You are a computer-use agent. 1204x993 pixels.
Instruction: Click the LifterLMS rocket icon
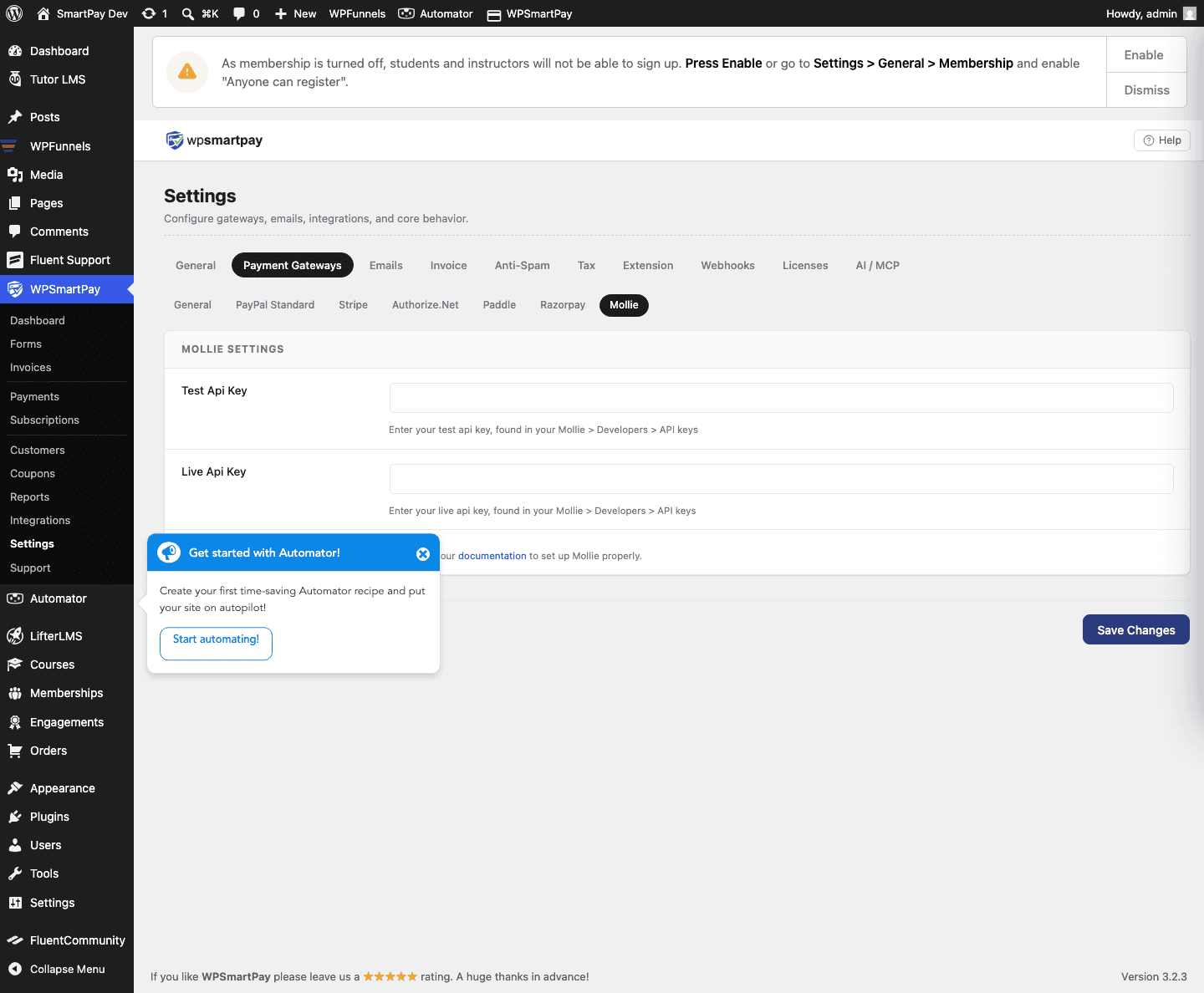(x=15, y=636)
